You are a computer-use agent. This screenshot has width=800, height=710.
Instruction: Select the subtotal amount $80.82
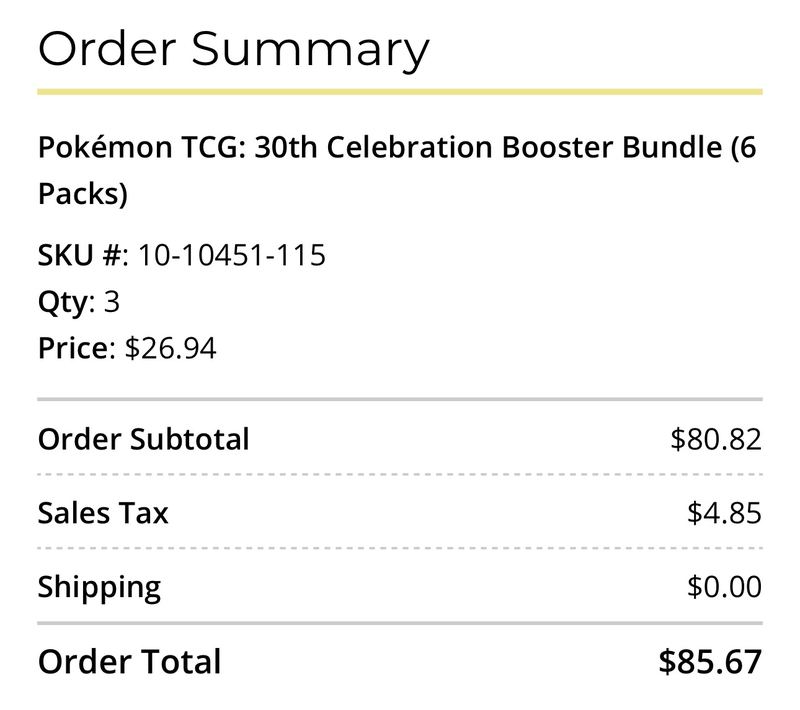[x=716, y=439]
